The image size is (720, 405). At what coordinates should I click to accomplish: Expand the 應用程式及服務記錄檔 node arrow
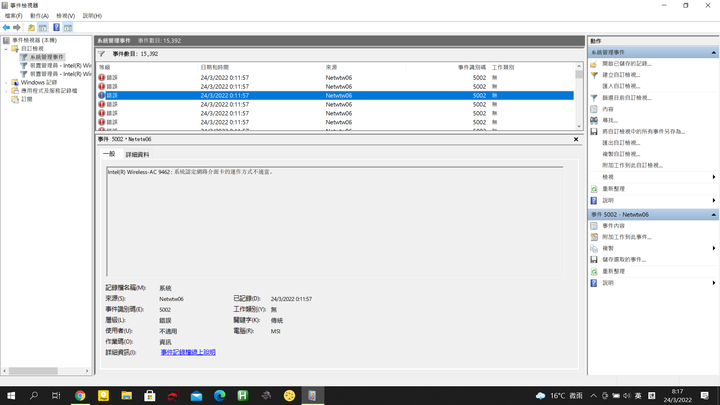(x=6, y=91)
